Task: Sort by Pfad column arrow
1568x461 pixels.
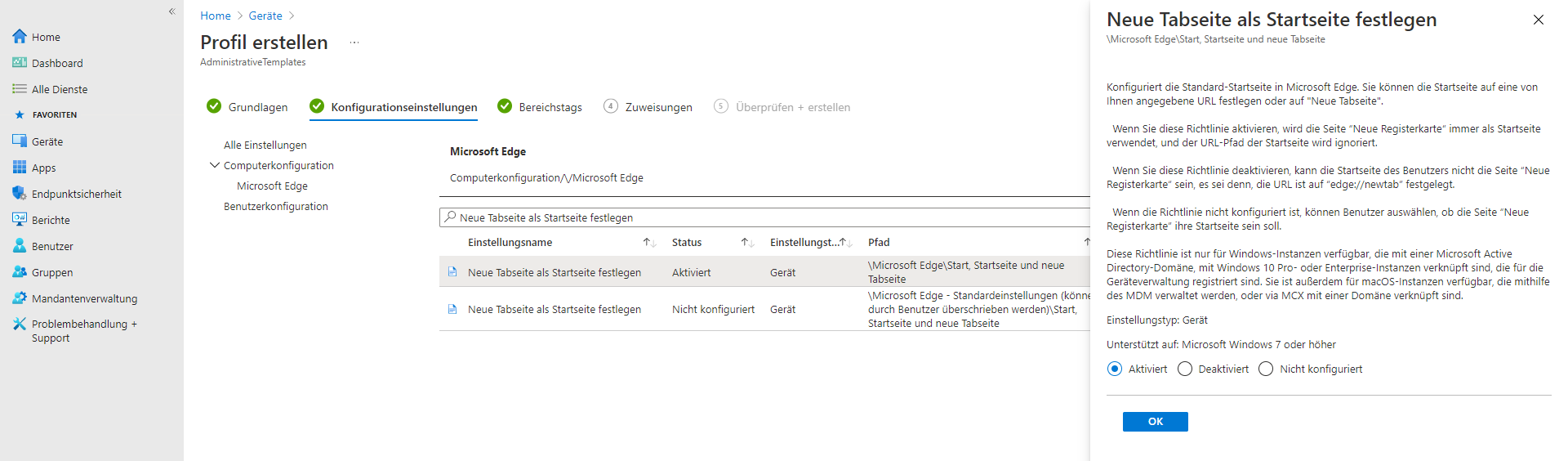Action: [1087, 242]
